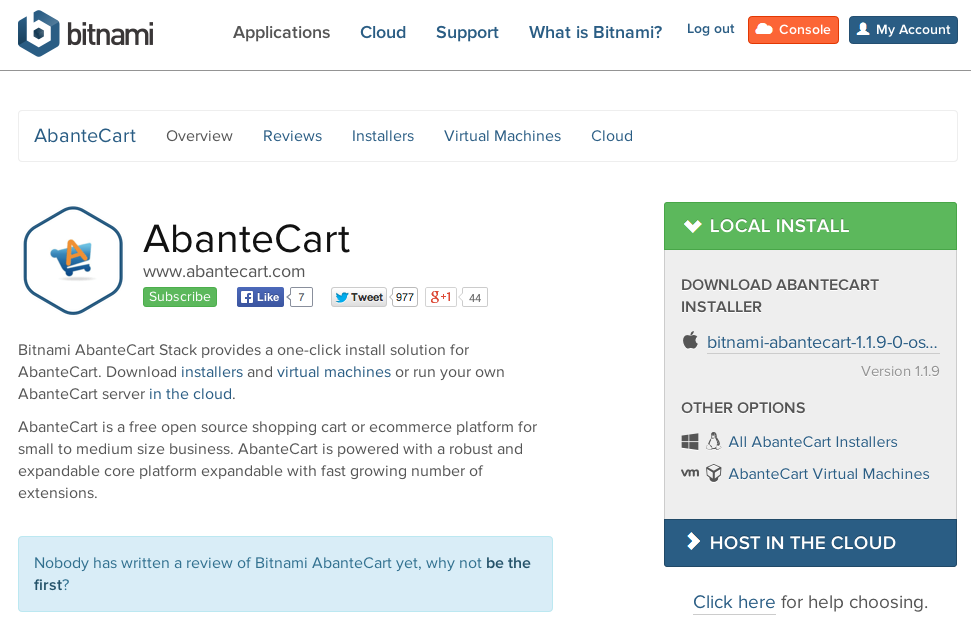
Task: Click the cube icon by Virtual Machines link
Action: (x=714, y=473)
